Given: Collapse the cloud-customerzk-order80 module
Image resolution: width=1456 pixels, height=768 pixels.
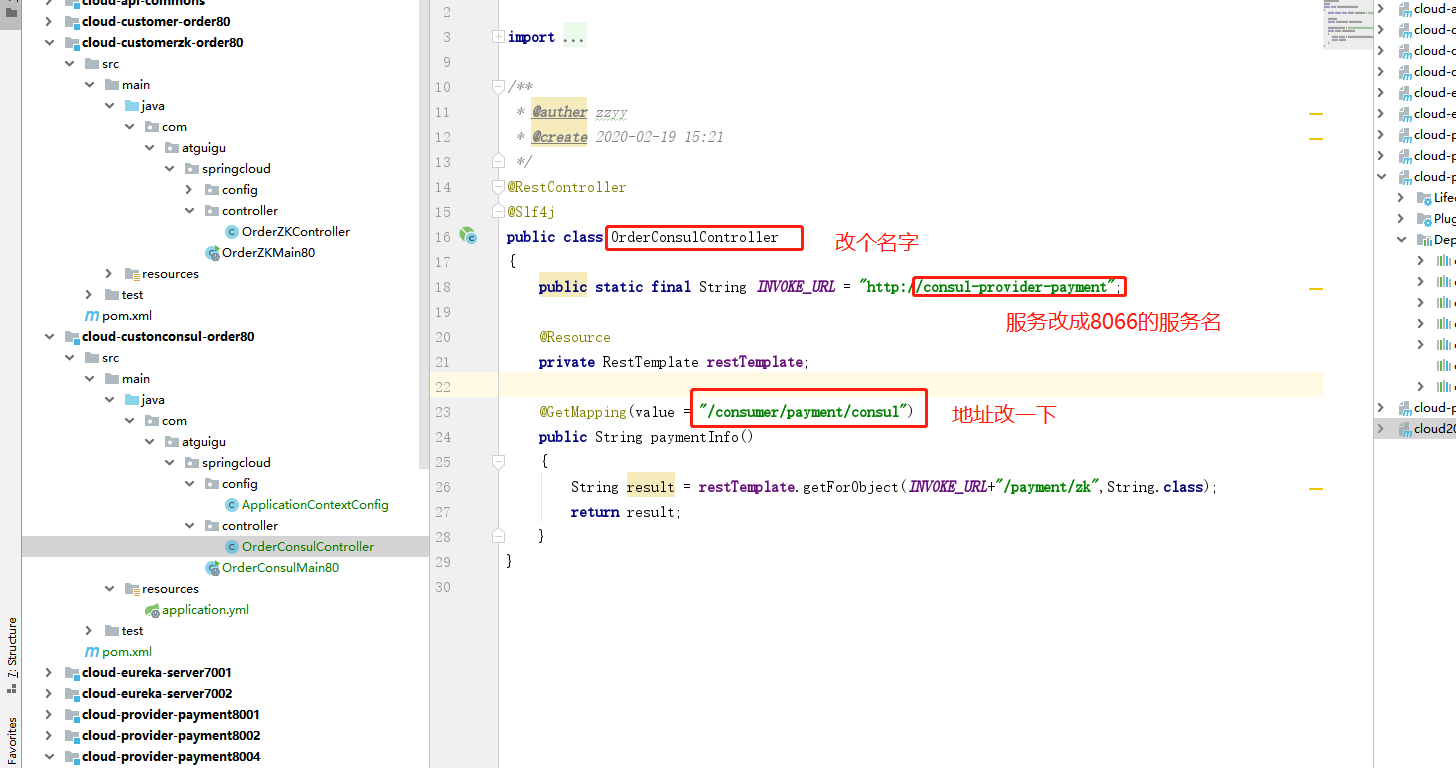Looking at the screenshot, I should (x=49, y=43).
